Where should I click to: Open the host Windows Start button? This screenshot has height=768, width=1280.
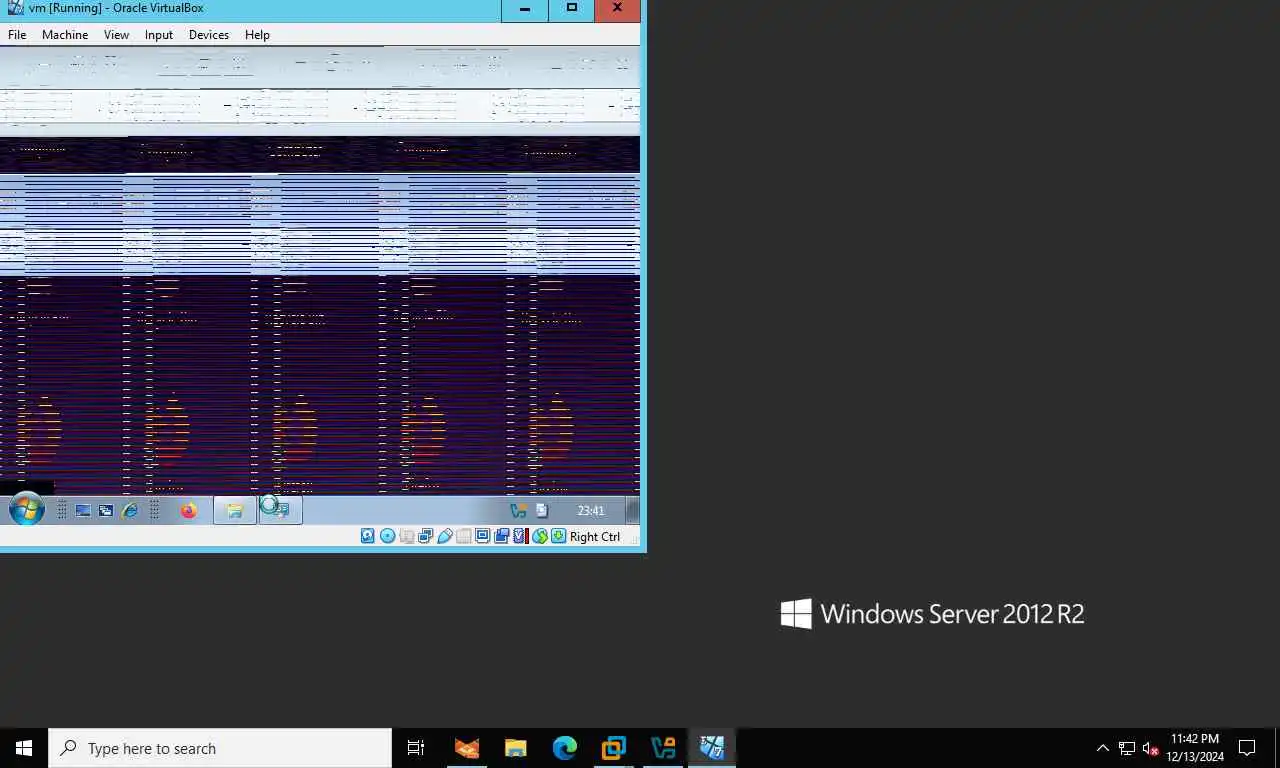point(24,748)
